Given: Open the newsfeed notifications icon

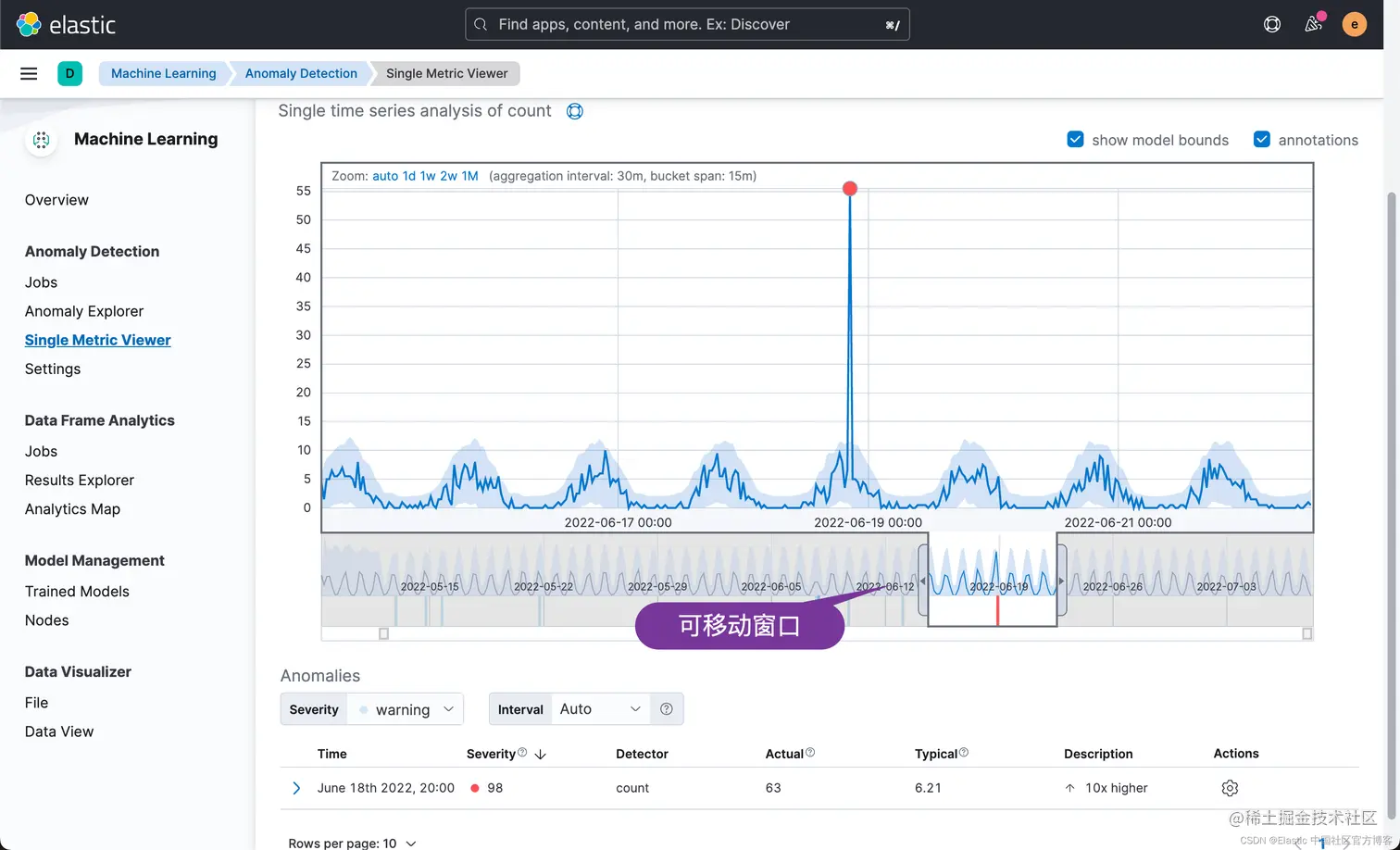Looking at the screenshot, I should tap(1313, 24).
